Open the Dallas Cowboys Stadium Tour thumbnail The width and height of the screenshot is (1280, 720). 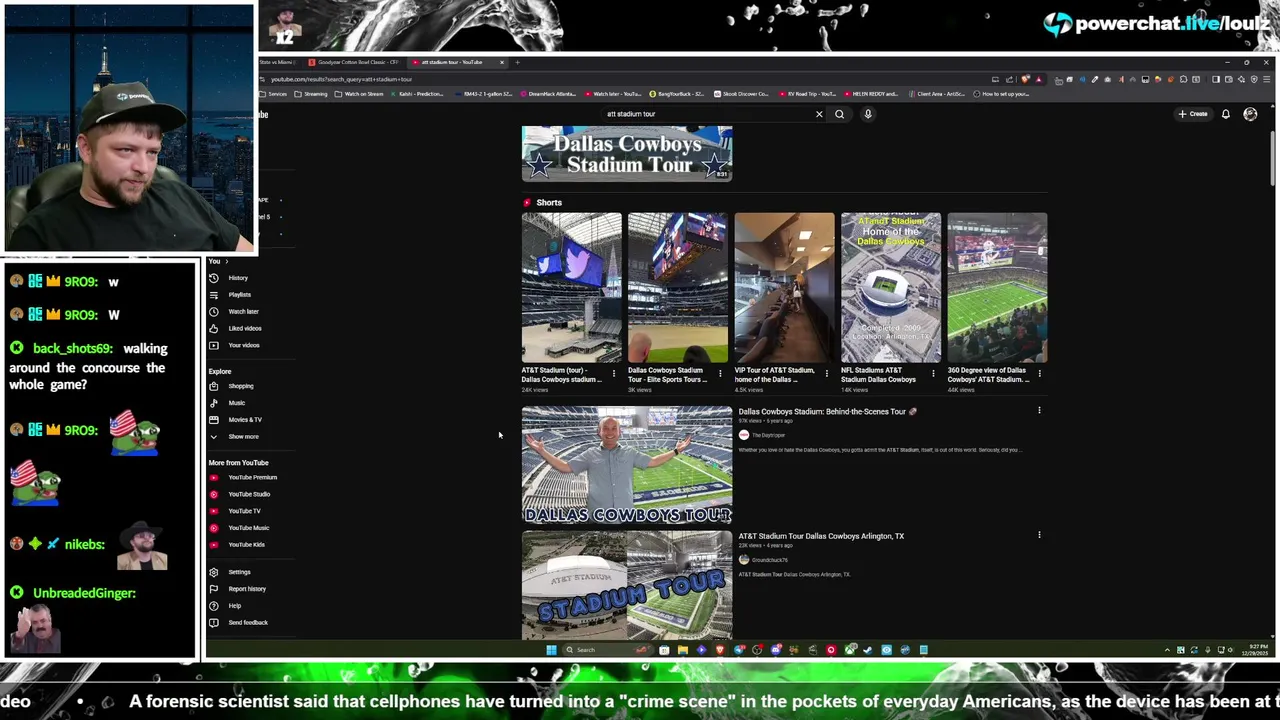(x=627, y=153)
